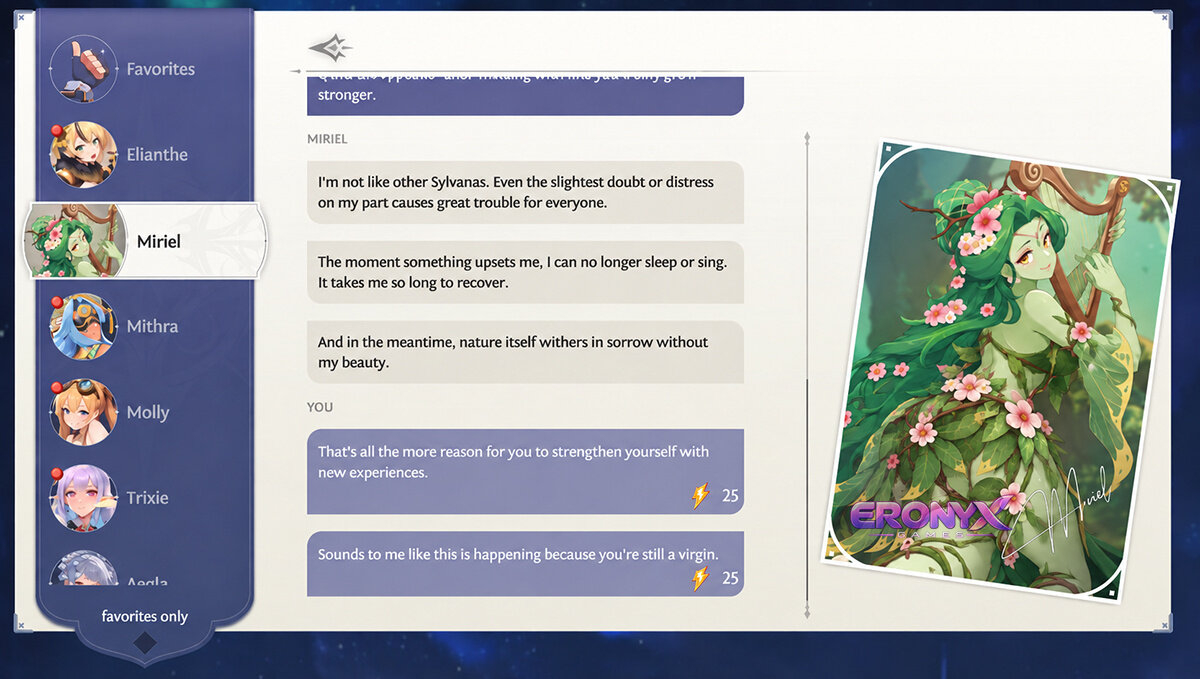
Task: Click Miriel's selected avatar portrait
Action: (76, 241)
